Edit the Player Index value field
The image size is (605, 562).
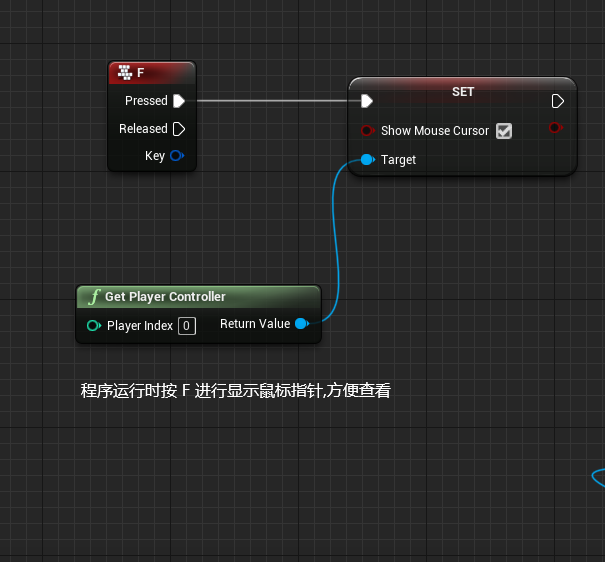[187, 326]
